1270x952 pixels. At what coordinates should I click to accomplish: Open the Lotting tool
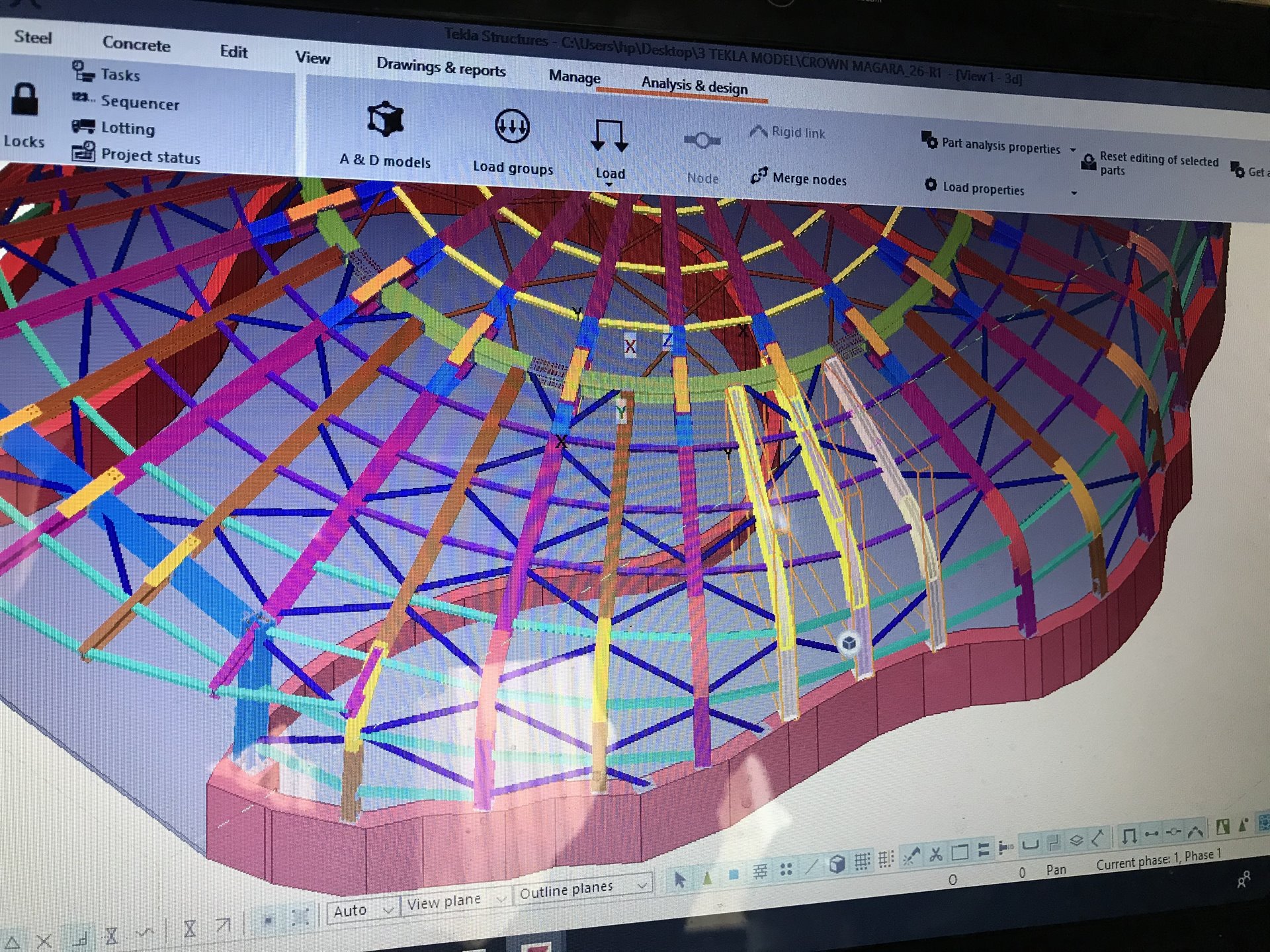pyautogui.click(x=113, y=127)
